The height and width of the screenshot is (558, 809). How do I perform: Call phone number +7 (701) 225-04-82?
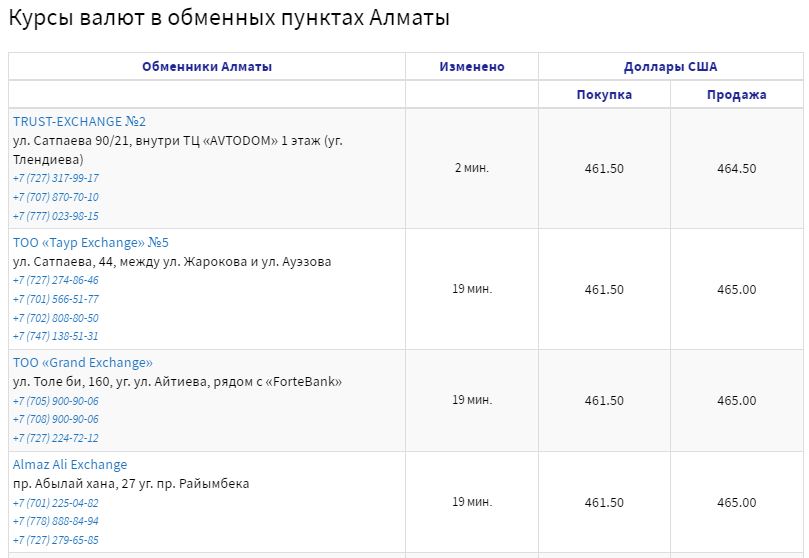(x=56, y=503)
